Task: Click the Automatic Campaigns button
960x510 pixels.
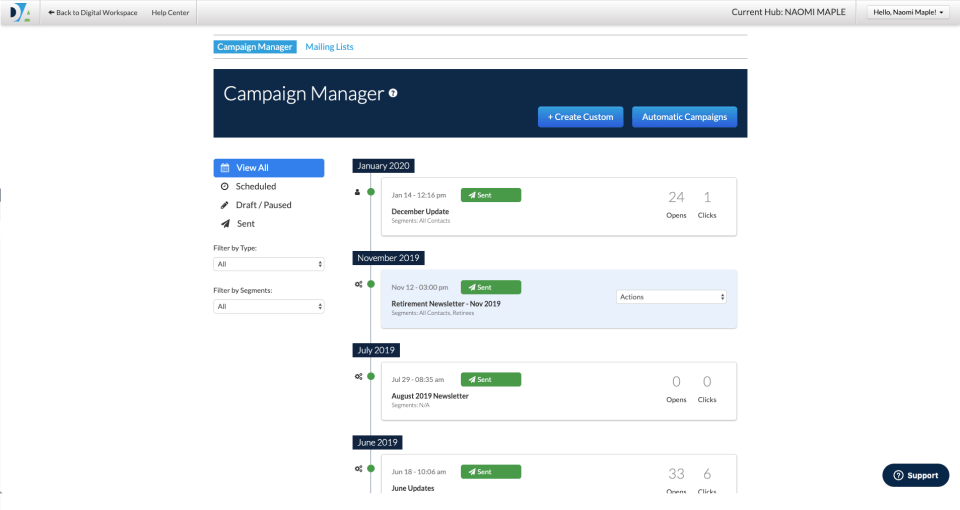Action: pyautogui.click(x=684, y=117)
